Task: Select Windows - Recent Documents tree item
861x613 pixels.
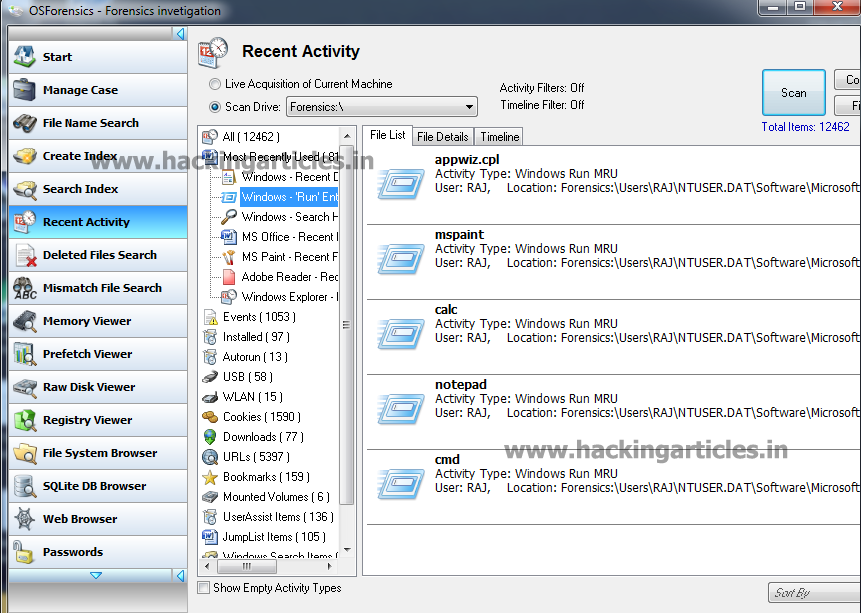Action: [279, 177]
